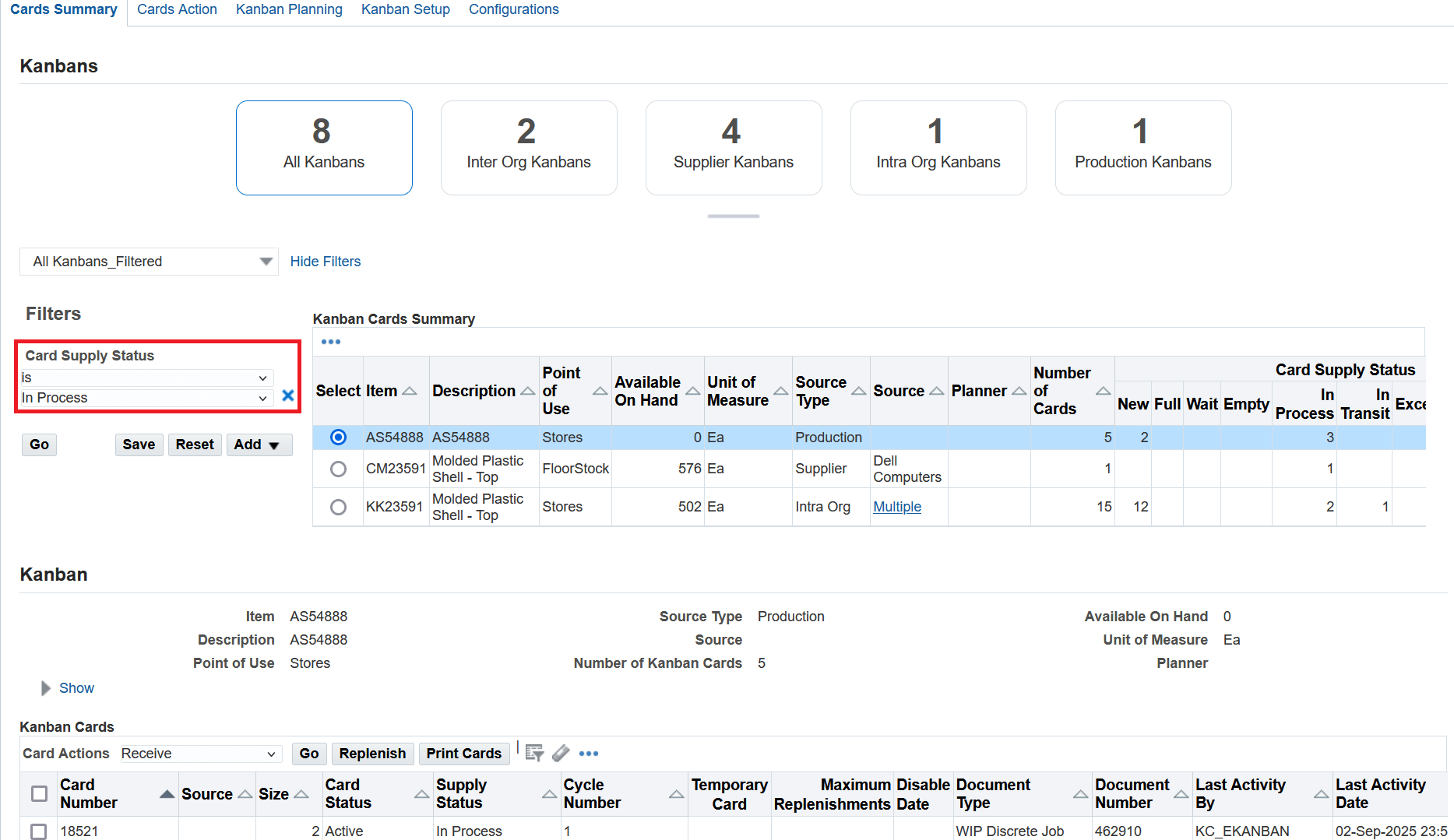Image resolution: width=1454 pixels, height=840 pixels.
Task: Click the Replenish button
Action: (372, 754)
